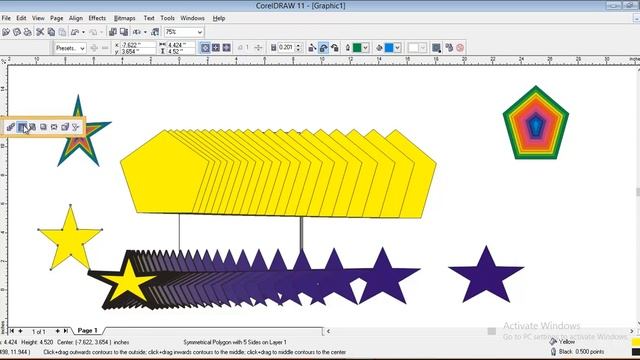
Task: Toggle the Outside contour option
Action: click(x=226, y=48)
